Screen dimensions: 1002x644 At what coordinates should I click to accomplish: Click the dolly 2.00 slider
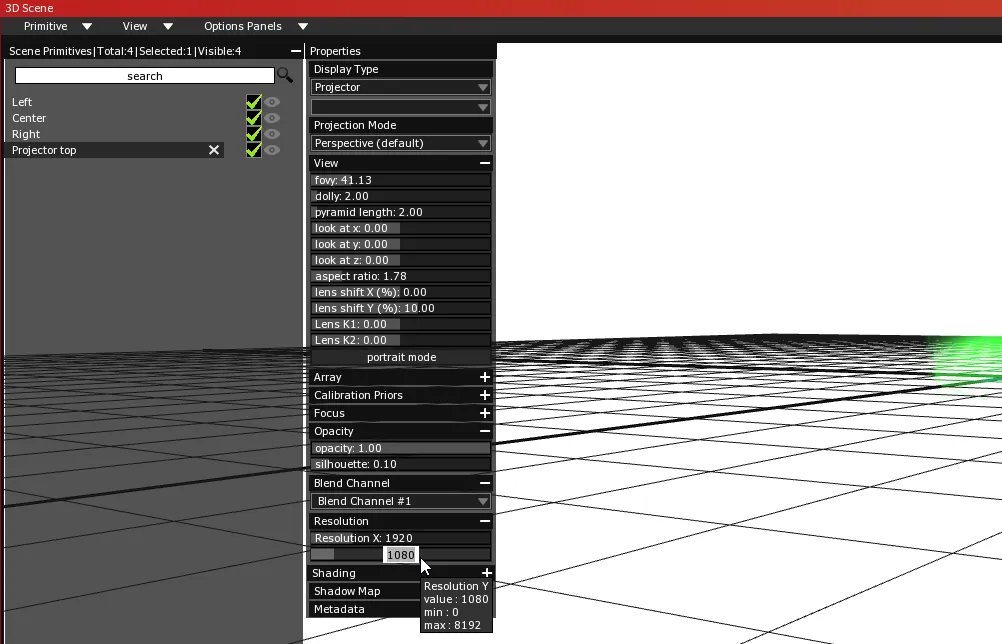[x=401, y=196]
